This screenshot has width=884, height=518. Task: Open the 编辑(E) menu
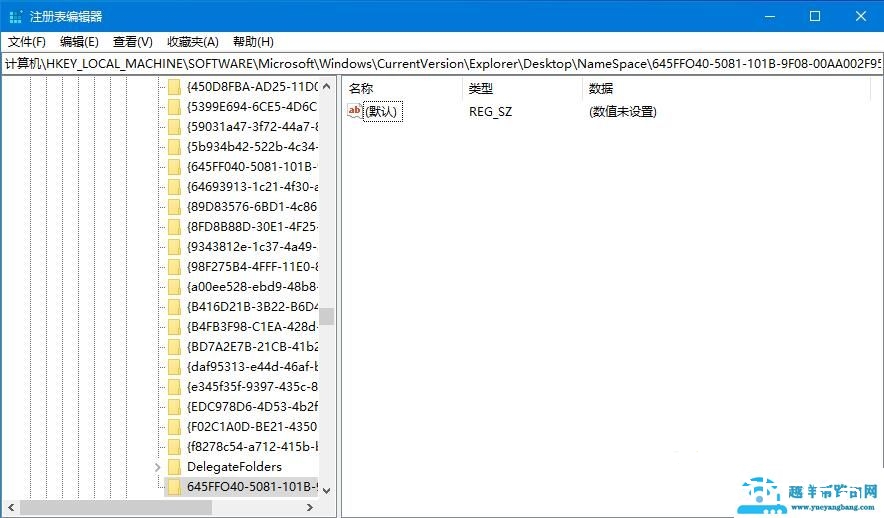(79, 42)
